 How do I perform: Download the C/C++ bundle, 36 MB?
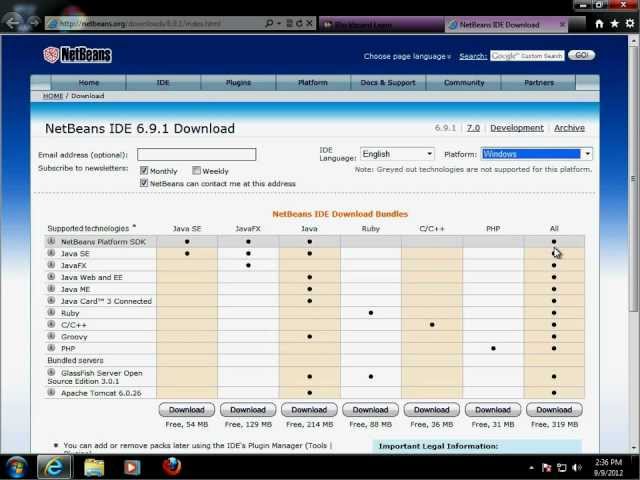(431, 409)
